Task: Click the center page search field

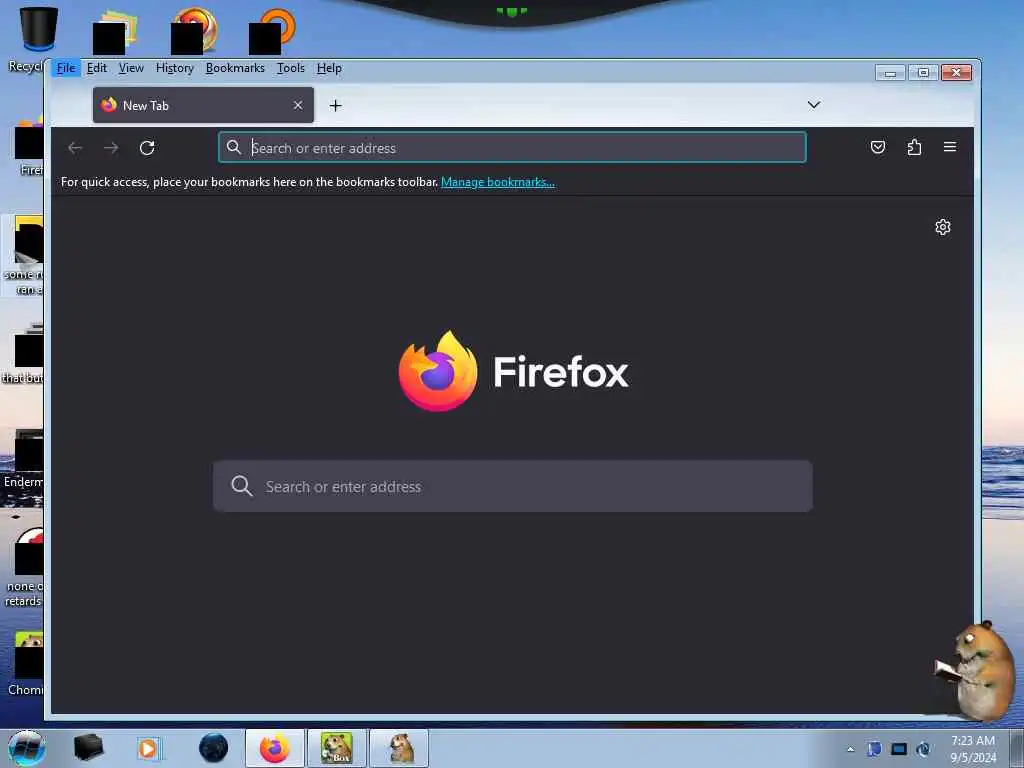Action: pyautogui.click(x=513, y=486)
